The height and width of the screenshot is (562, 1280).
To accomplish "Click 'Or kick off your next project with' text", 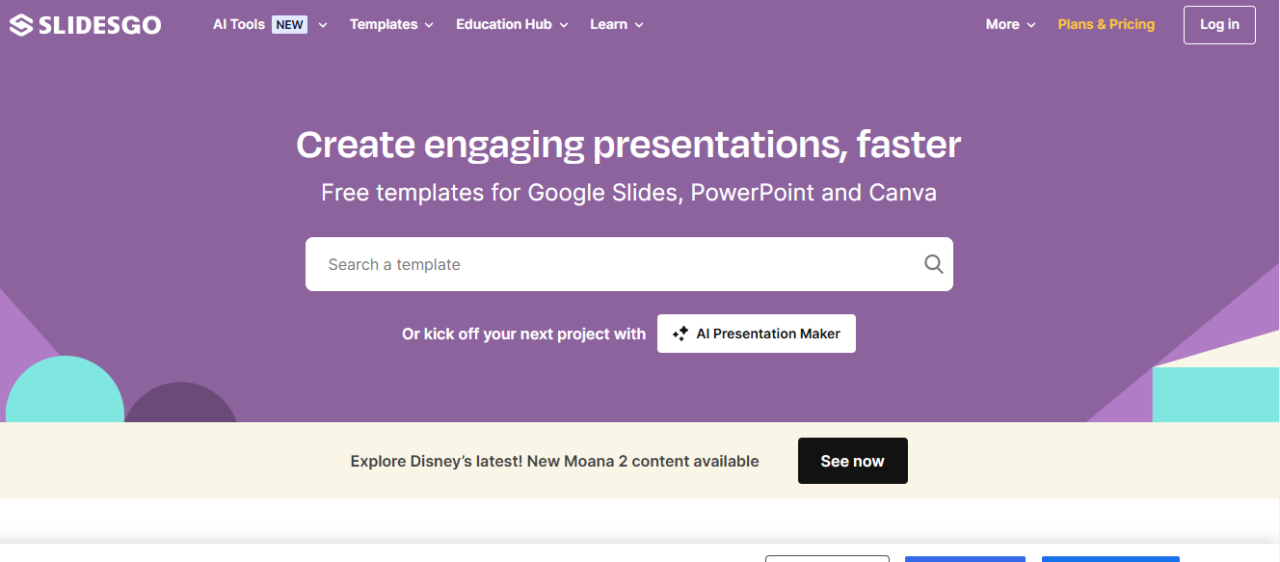I will [x=524, y=334].
